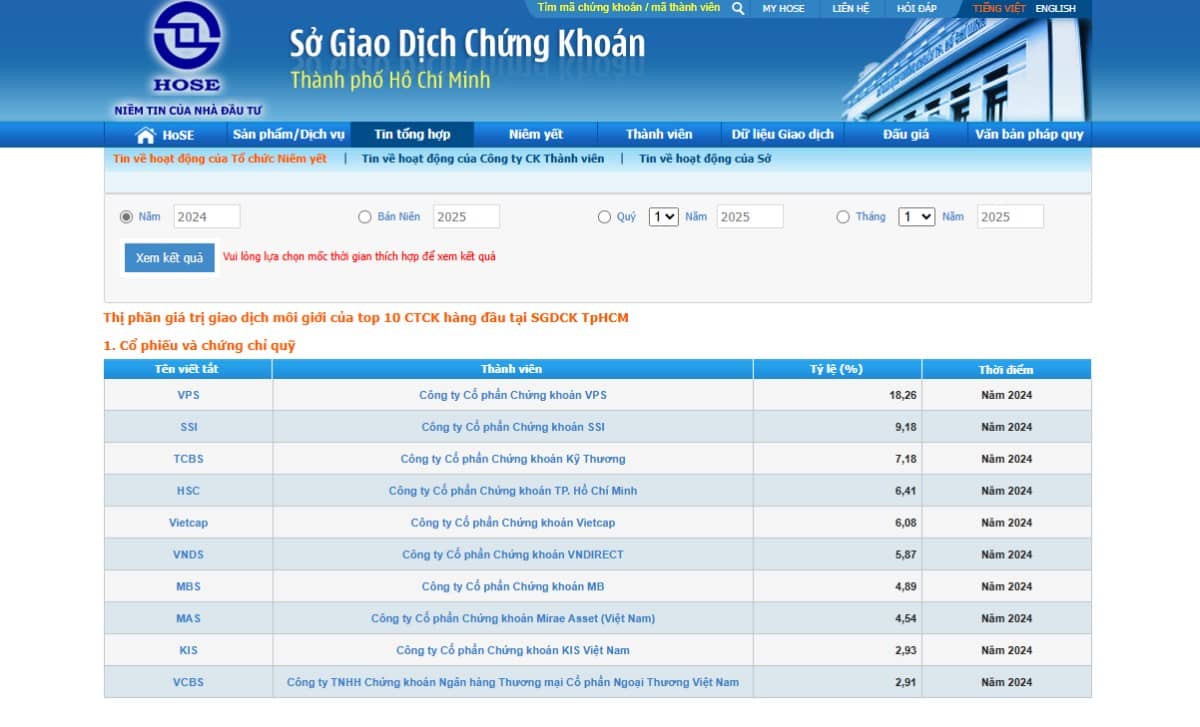Click the 9,18 percentage value

click(906, 427)
